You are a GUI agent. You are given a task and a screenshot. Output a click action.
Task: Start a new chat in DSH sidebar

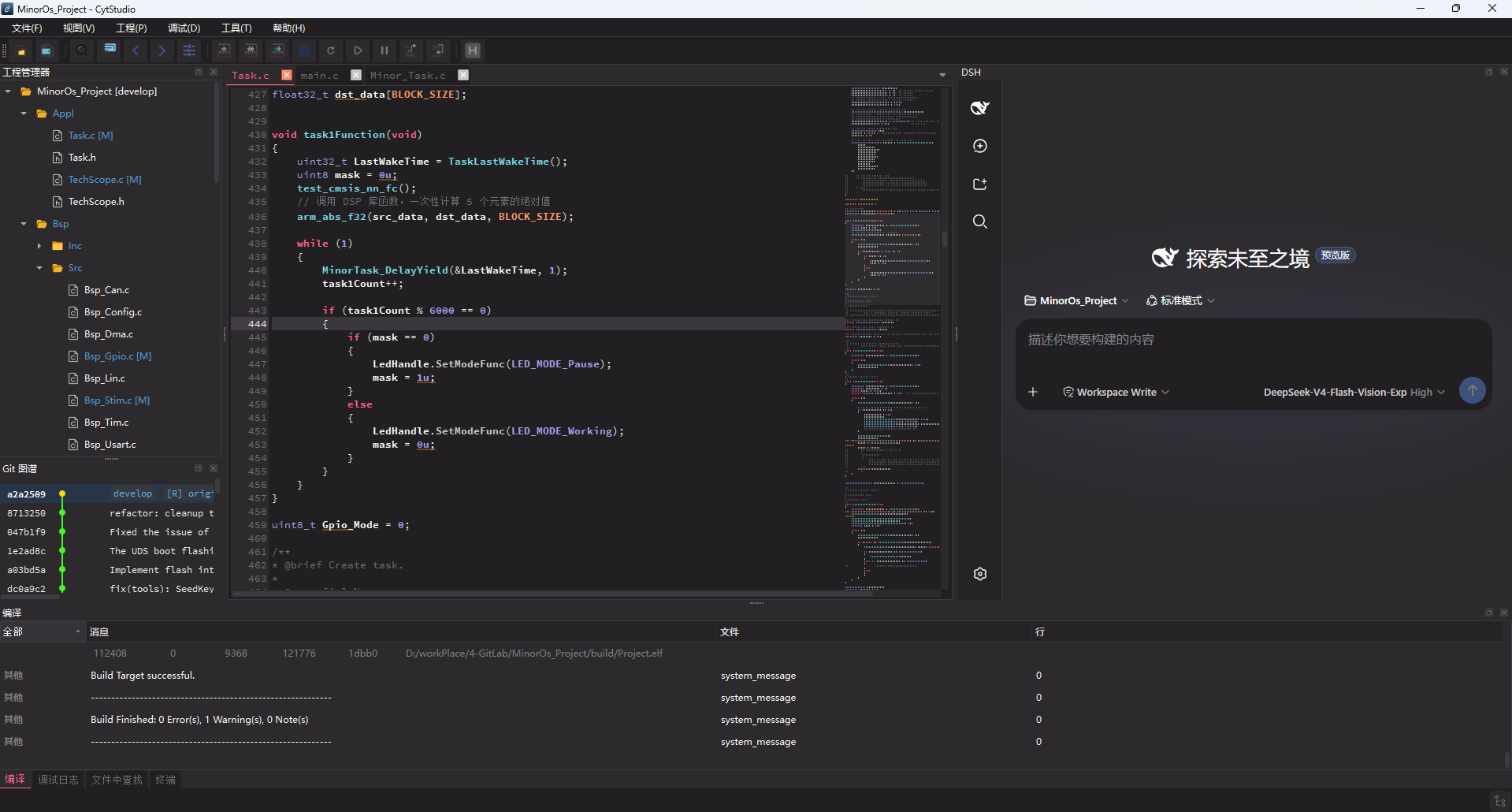[980, 146]
